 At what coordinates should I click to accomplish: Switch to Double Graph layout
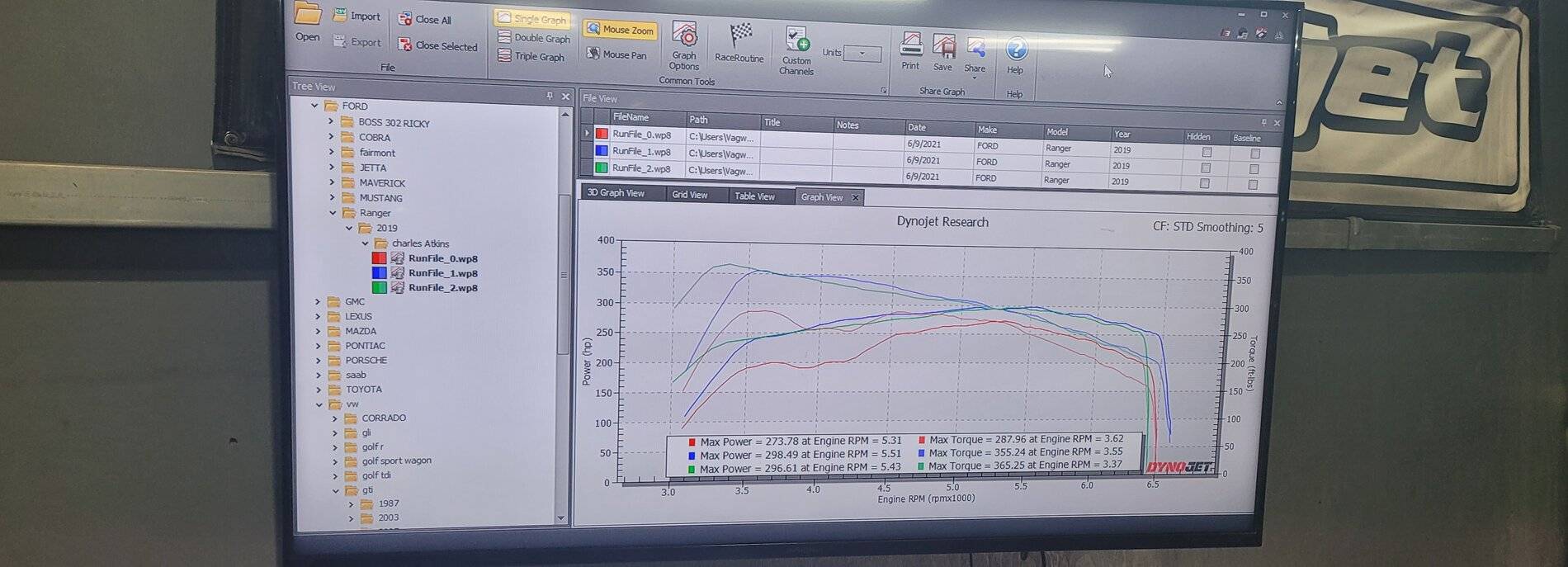pos(534,38)
